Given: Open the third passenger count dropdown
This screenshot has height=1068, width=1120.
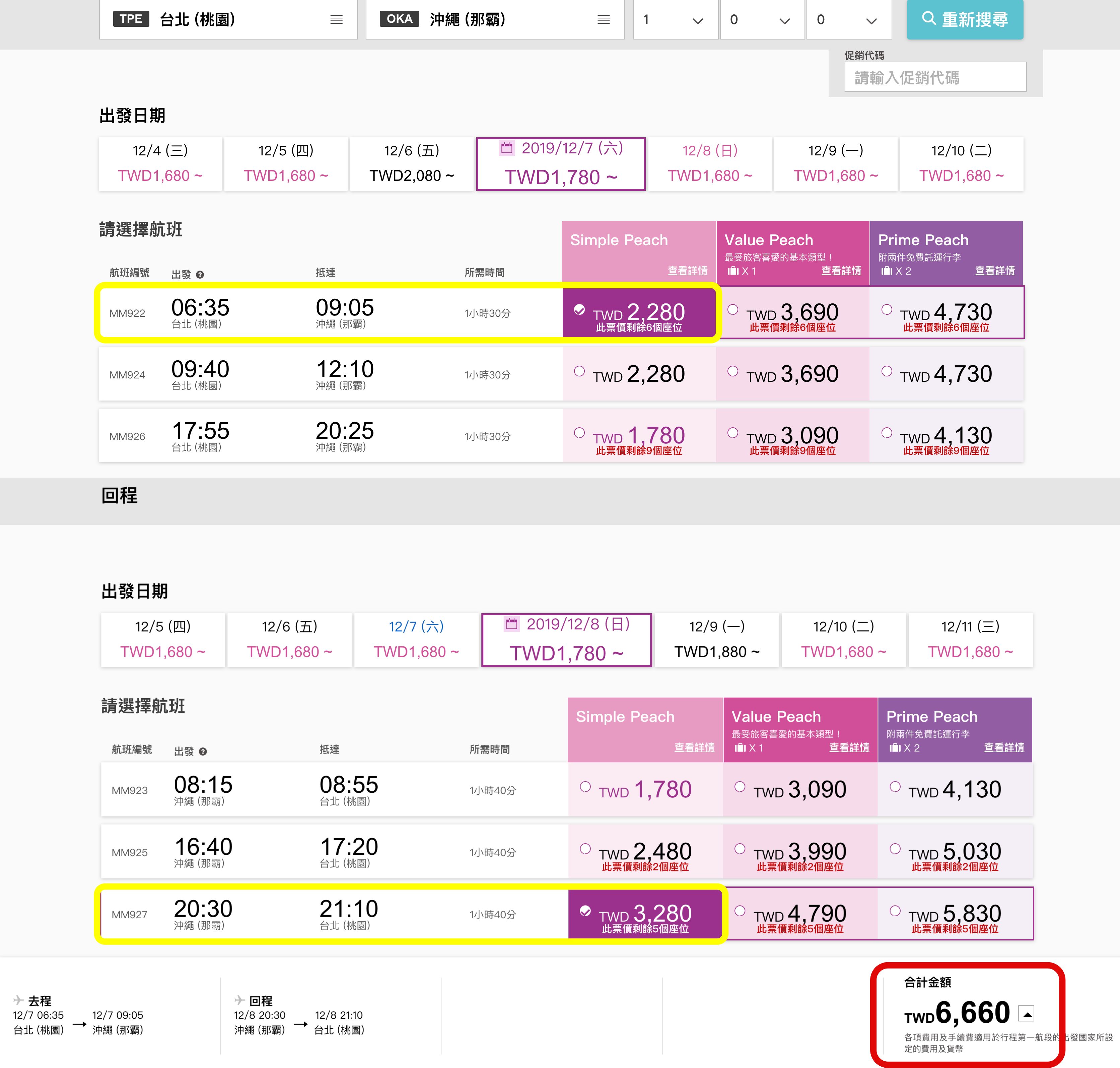Looking at the screenshot, I should click(x=848, y=20).
